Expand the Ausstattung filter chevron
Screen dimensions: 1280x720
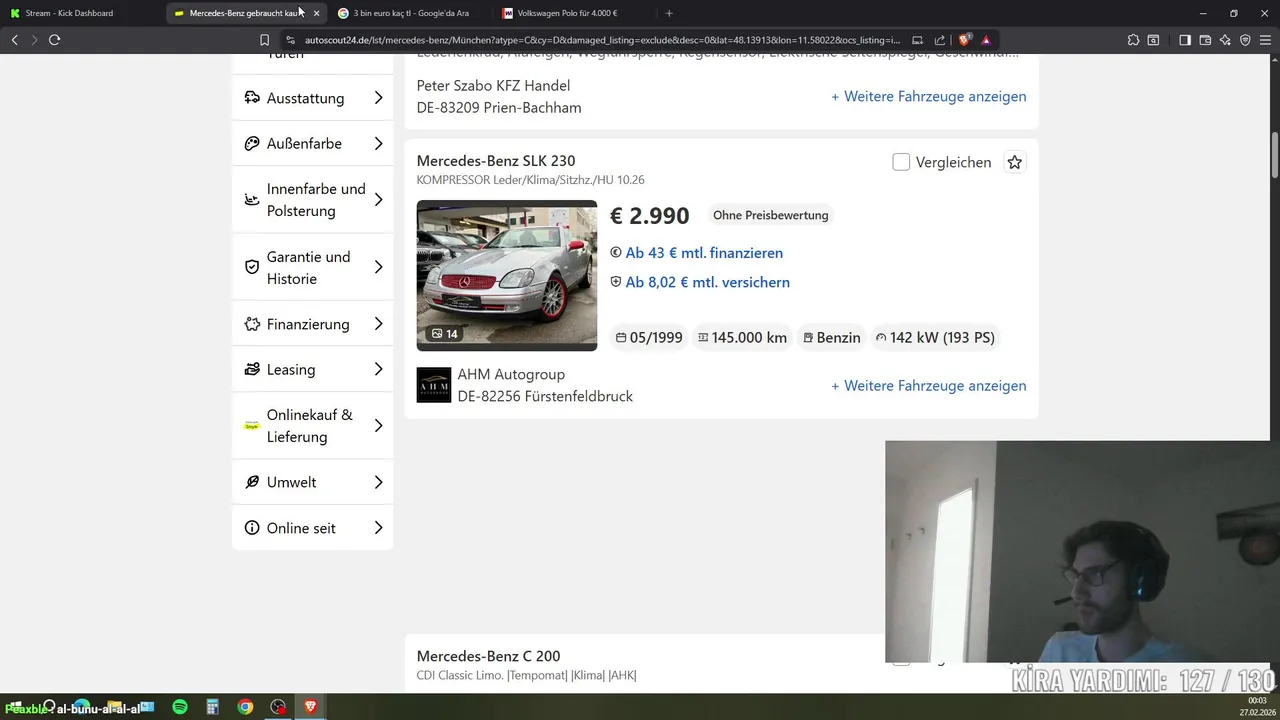tap(378, 98)
